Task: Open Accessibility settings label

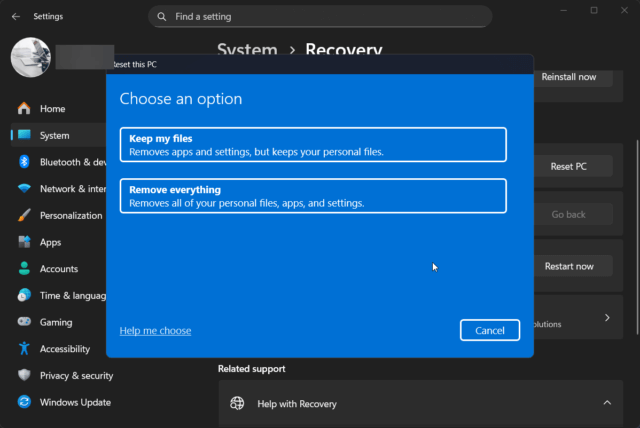Action: point(65,349)
